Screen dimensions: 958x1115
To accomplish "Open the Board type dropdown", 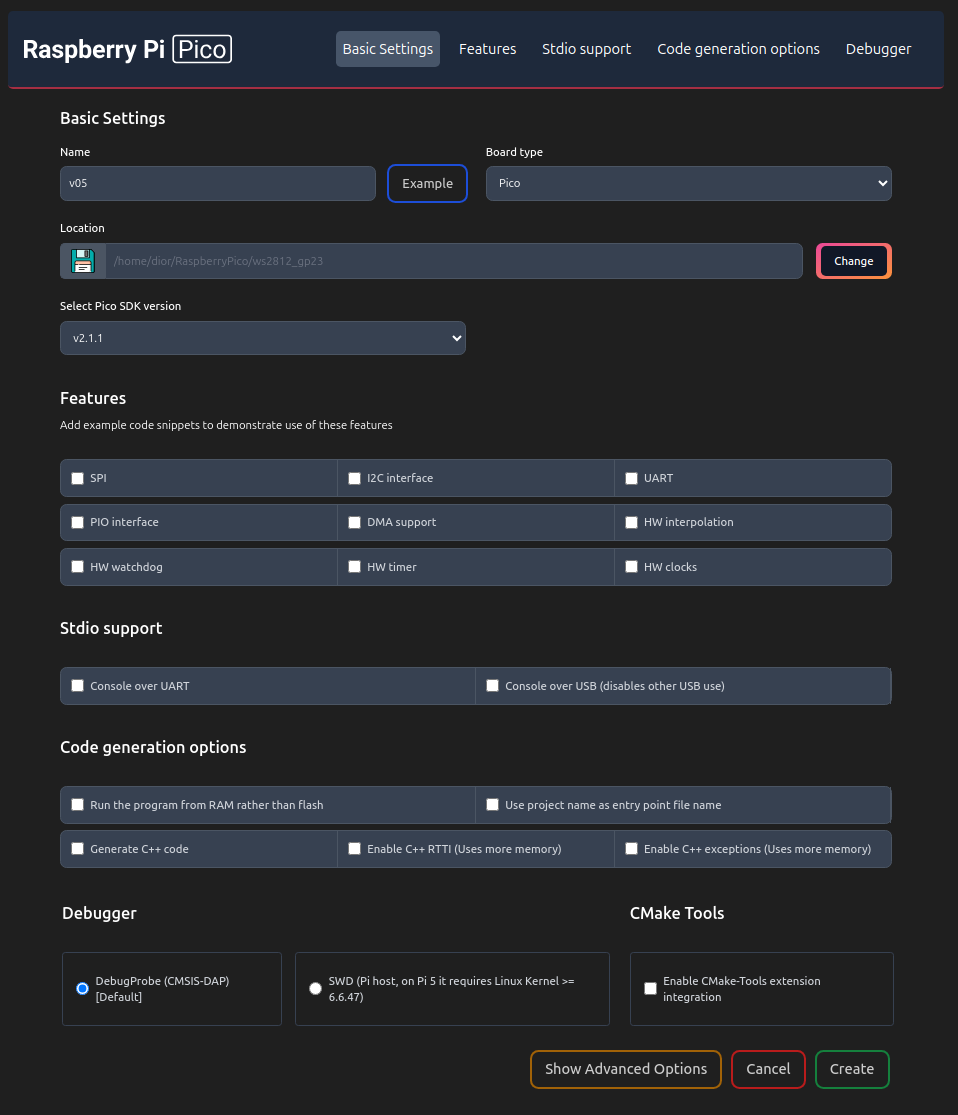I will tap(688, 183).
